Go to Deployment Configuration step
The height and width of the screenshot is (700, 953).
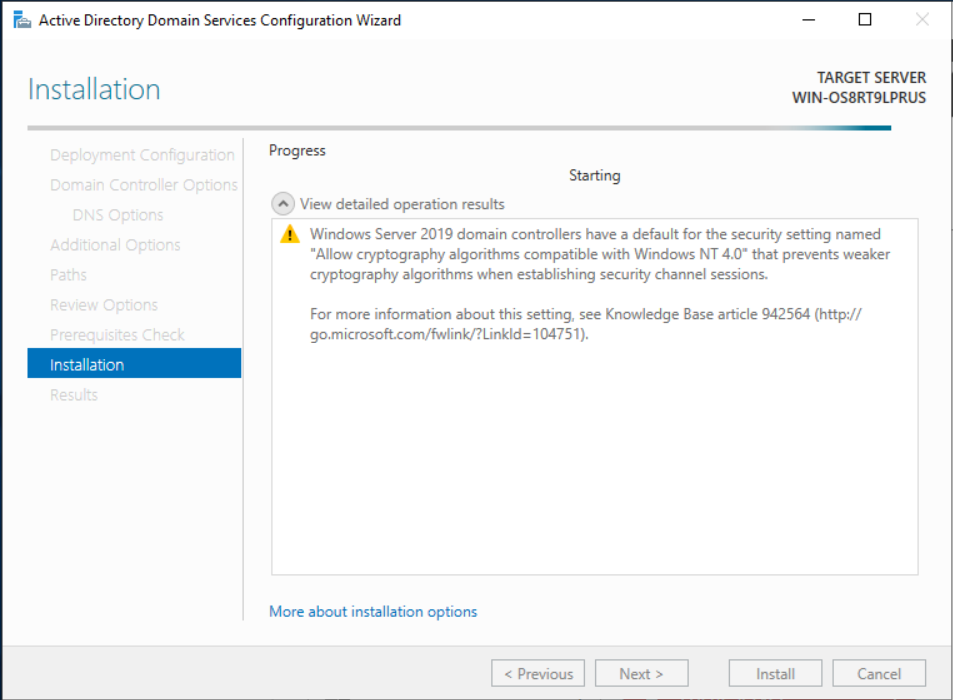pyautogui.click(x=142, y=155)
